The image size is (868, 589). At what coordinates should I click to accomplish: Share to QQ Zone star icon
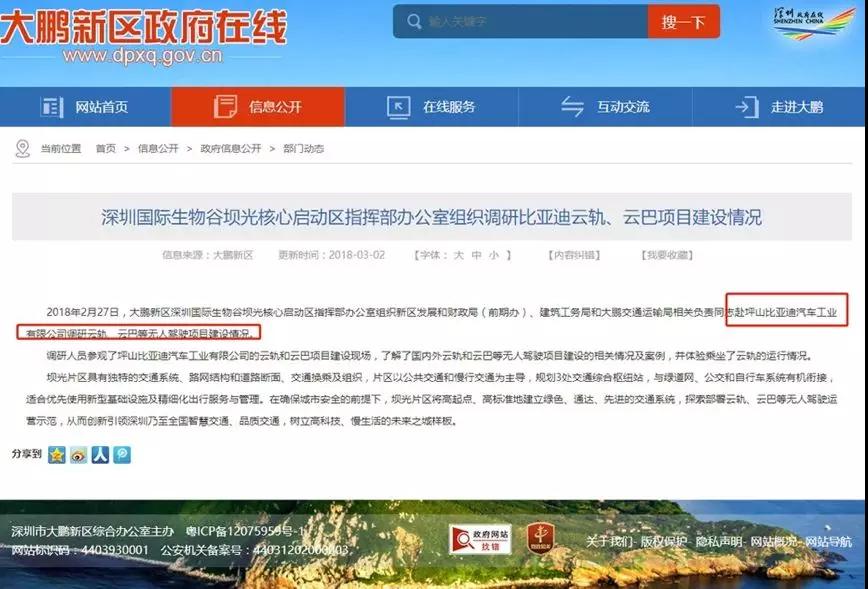pos(56,455)
